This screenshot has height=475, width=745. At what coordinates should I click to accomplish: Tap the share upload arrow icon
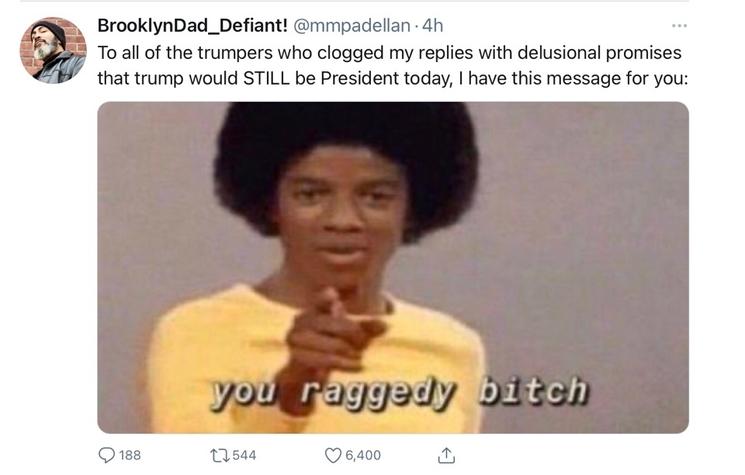click(x=446, y=455)
